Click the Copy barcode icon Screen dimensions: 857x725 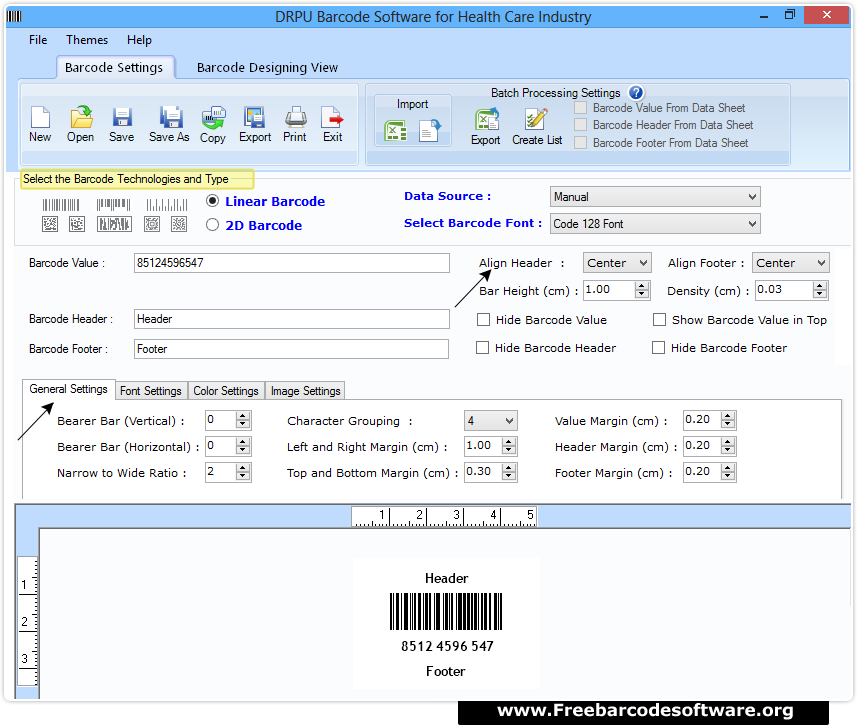[213, 117]
